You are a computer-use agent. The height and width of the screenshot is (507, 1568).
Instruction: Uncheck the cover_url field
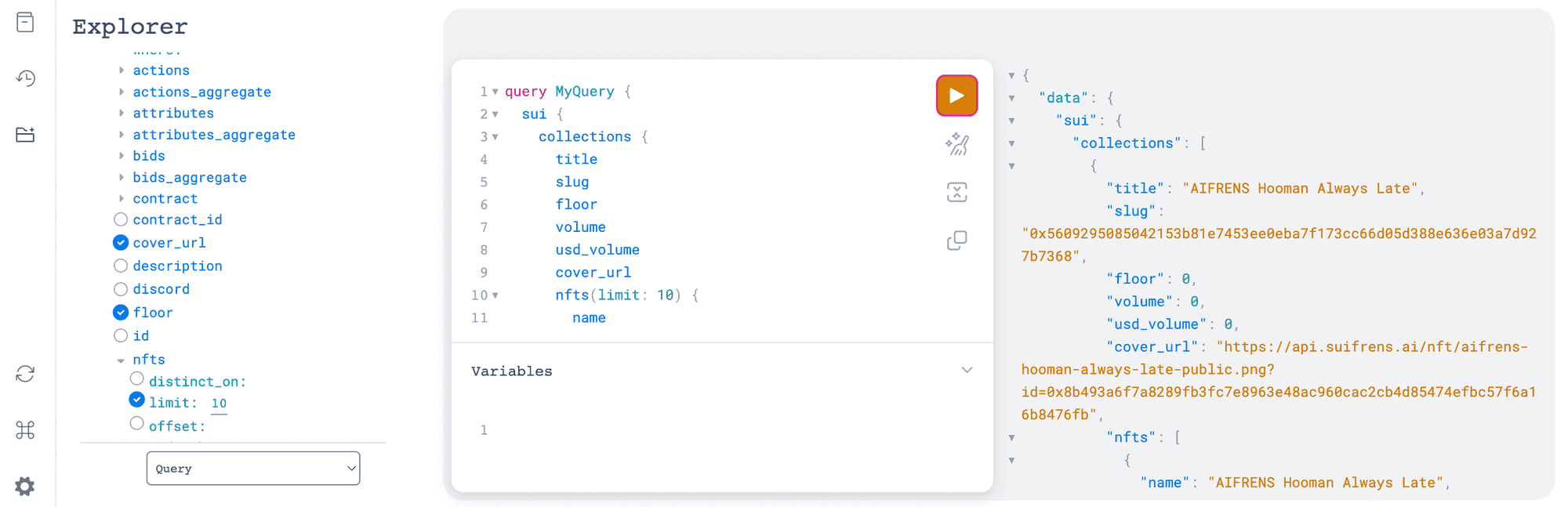point(121,243)
